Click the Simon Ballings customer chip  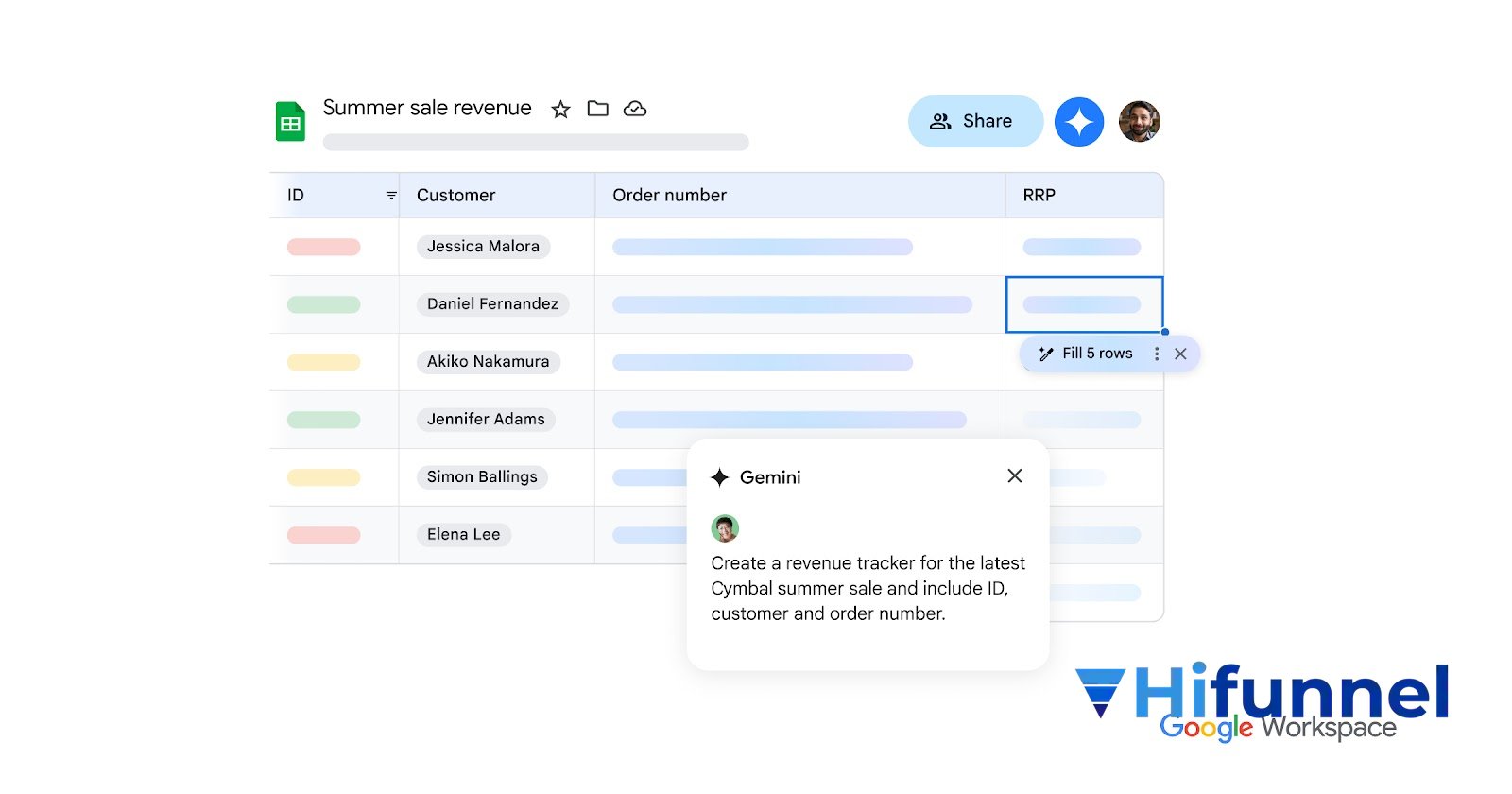coord(482,477)
